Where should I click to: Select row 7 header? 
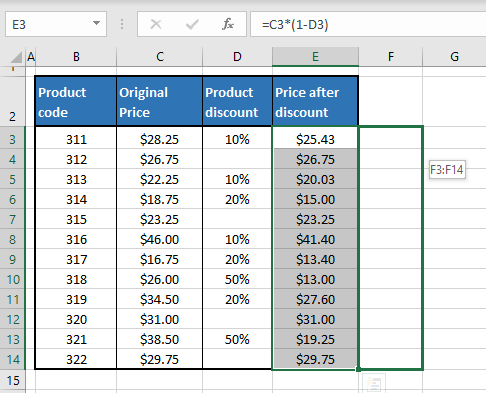[12, 219]
